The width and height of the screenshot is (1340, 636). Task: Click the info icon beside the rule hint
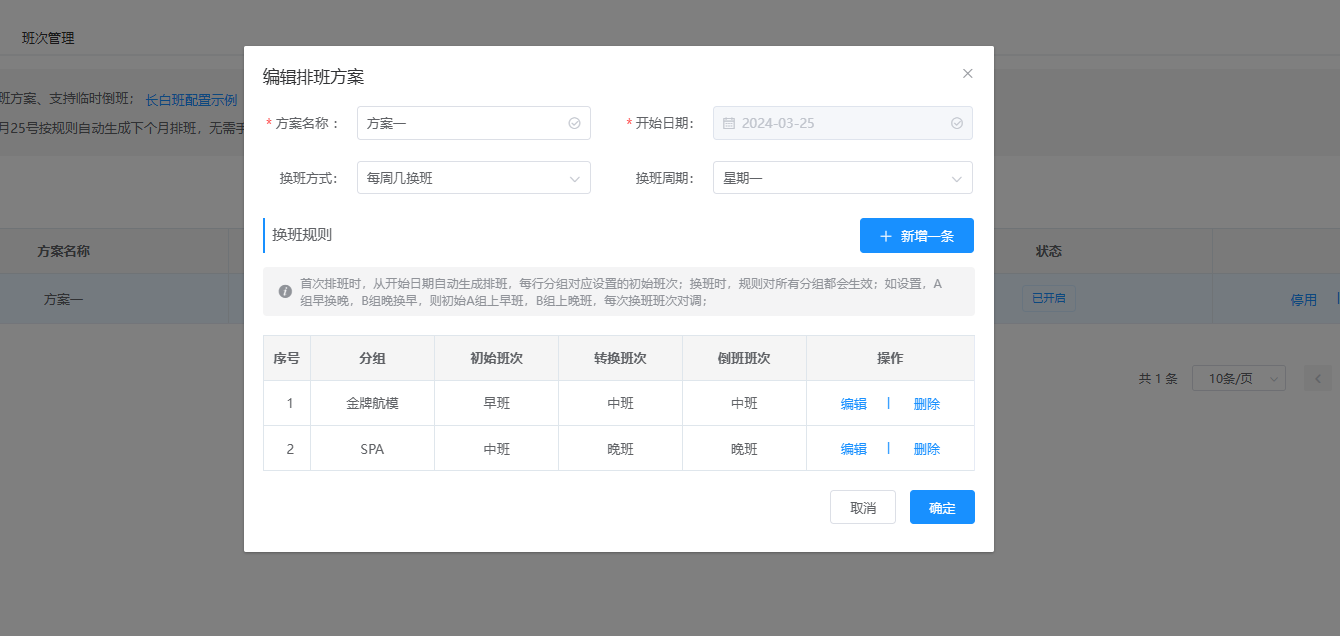pos(285,292)
